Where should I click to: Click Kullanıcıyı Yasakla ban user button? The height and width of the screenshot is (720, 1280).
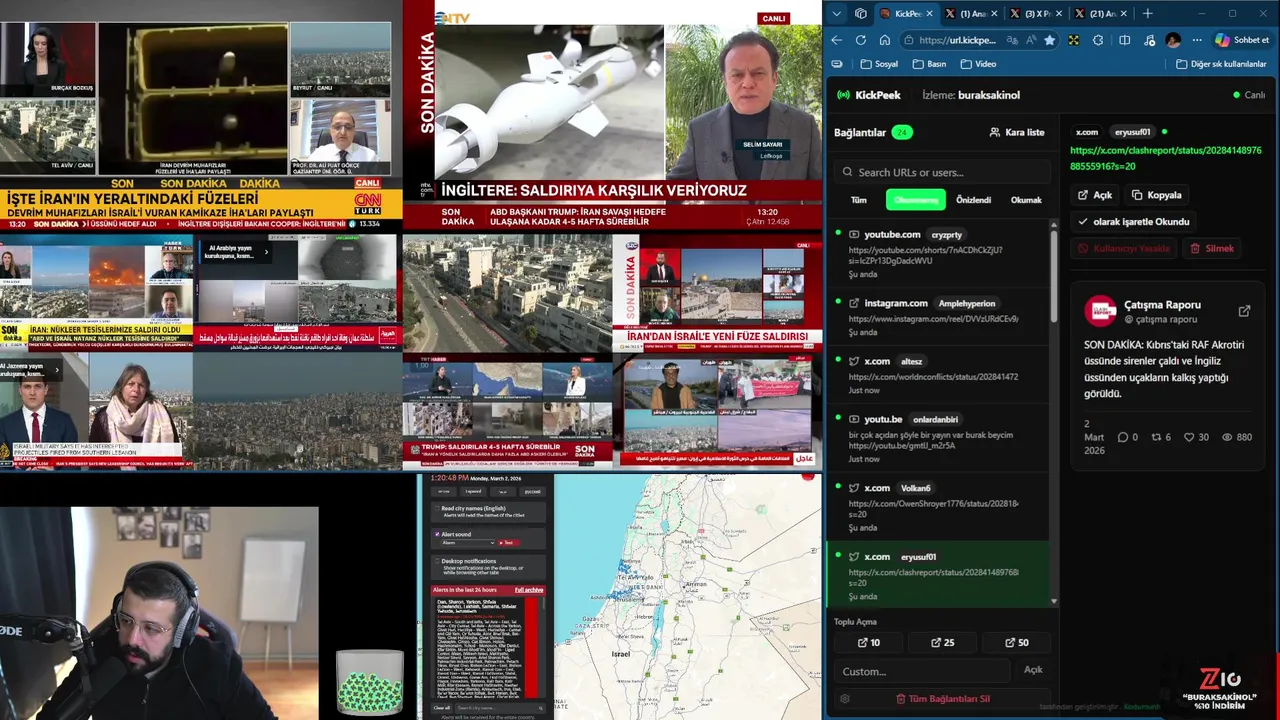1124,248
